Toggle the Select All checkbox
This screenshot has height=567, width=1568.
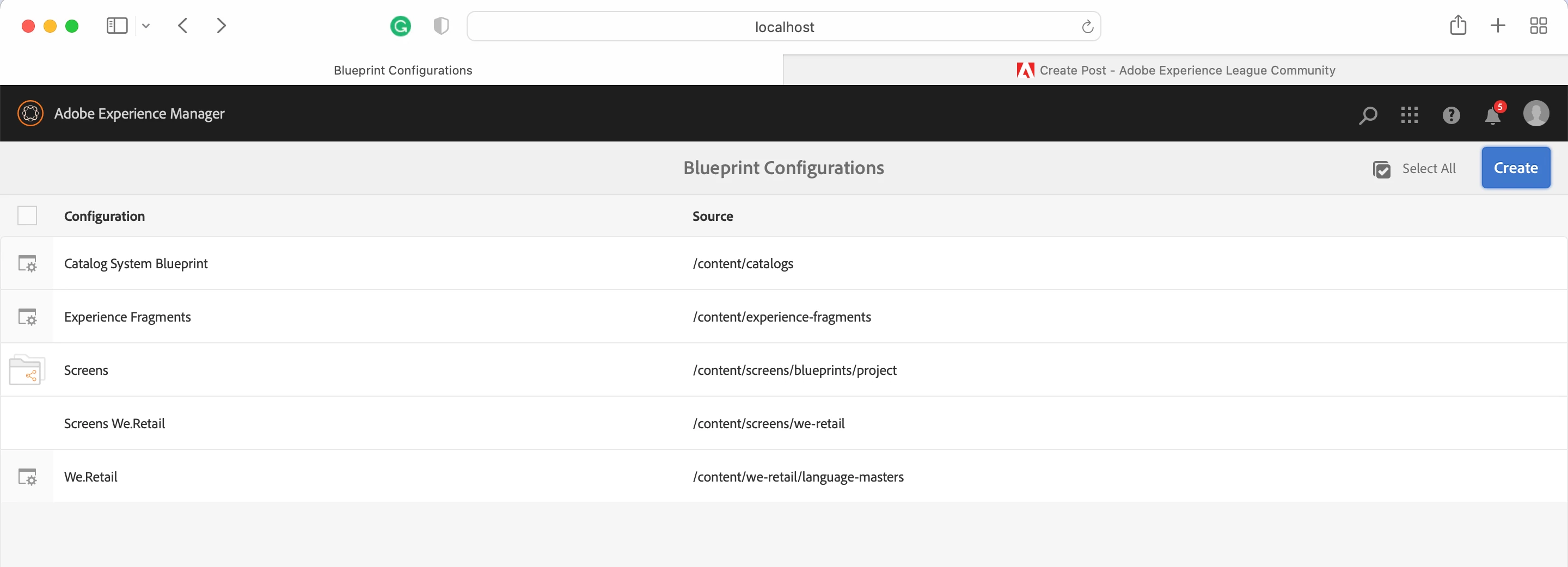(x=1382, y=169)
